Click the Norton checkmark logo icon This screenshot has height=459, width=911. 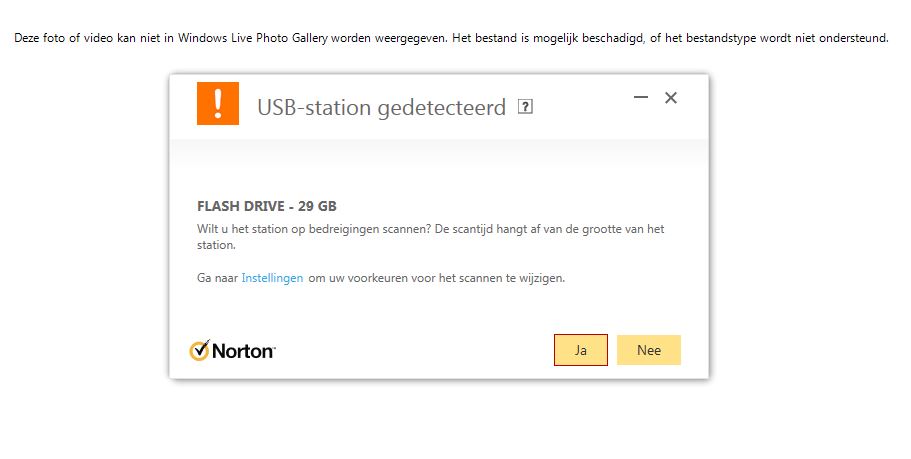click(199, 350)
